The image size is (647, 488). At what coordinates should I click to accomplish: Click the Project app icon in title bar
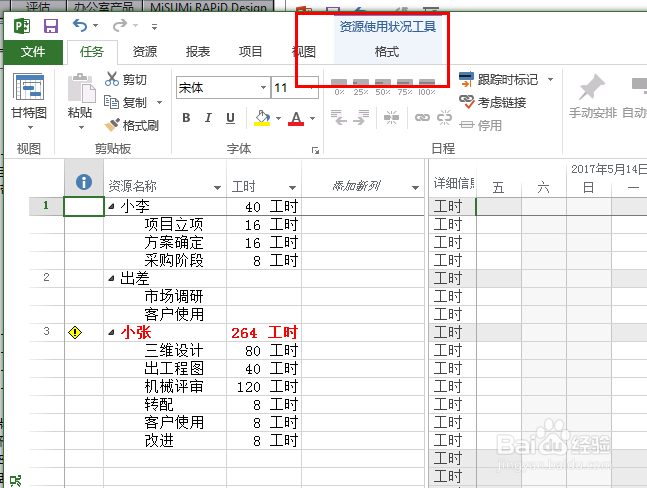(22, 26)
